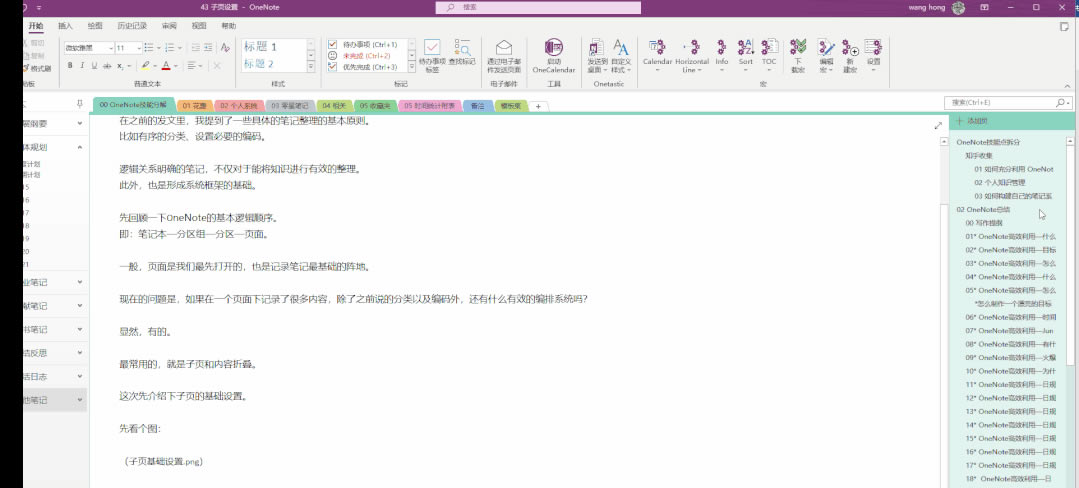Open Onetastic 设置 settings
The width and height of the screenshot is (1079, 488).
pyautogui.click(x=873, y=56)
